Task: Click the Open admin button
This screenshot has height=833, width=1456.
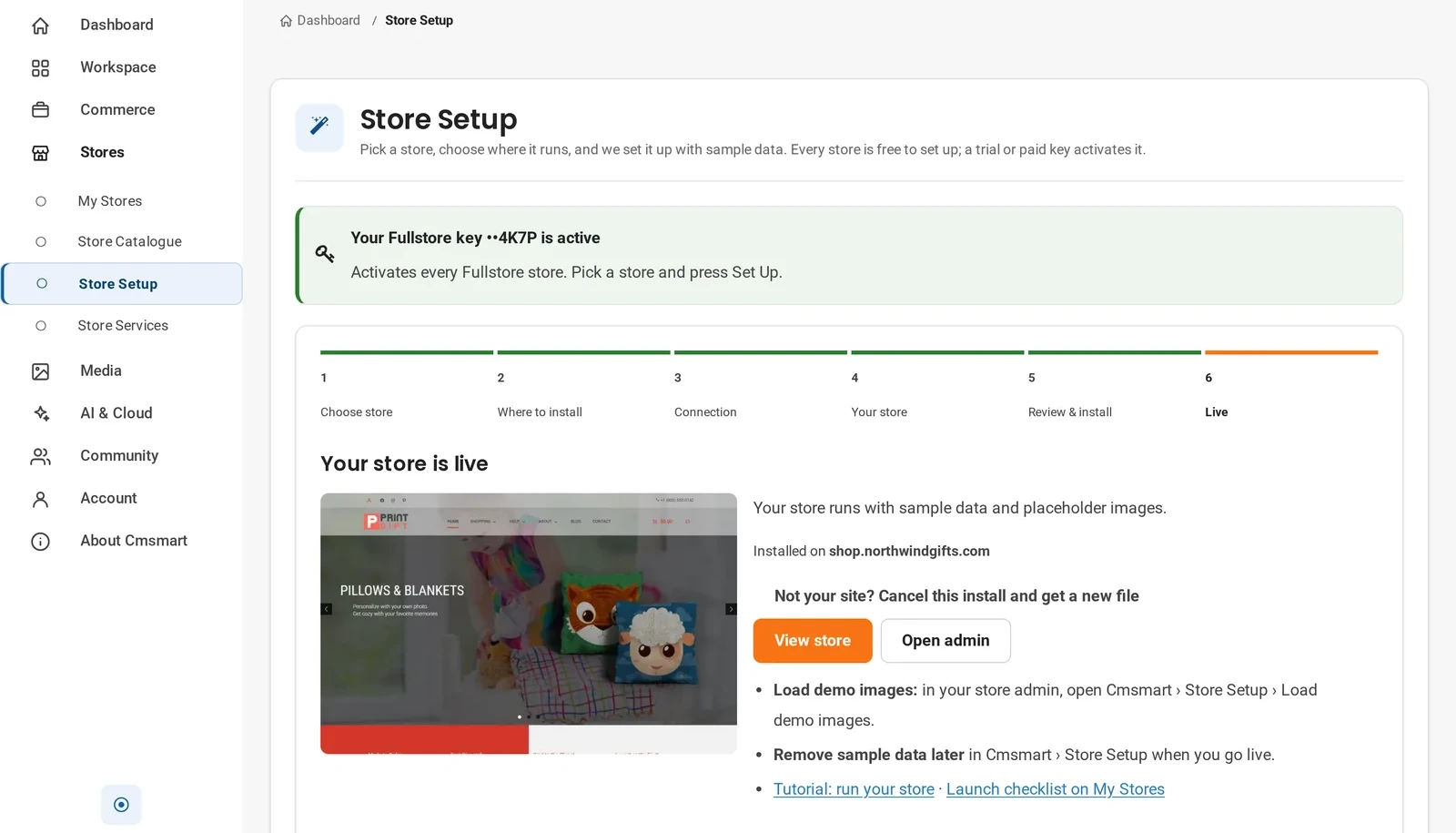Action: (945, 641)
